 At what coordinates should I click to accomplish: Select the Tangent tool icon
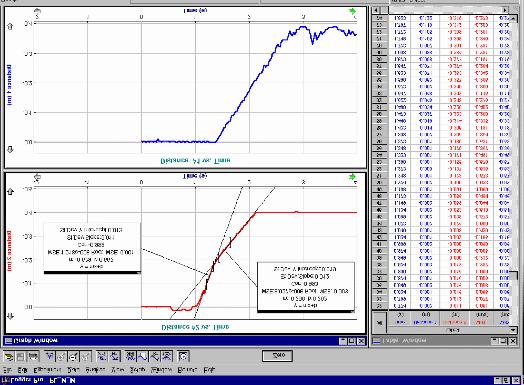point(115,357)
